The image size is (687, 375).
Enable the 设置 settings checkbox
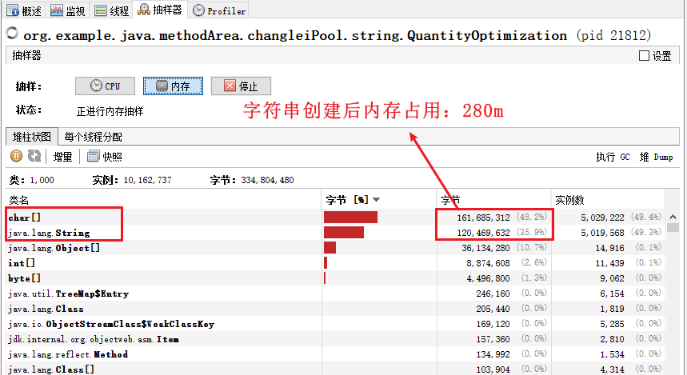pos(644,56)
